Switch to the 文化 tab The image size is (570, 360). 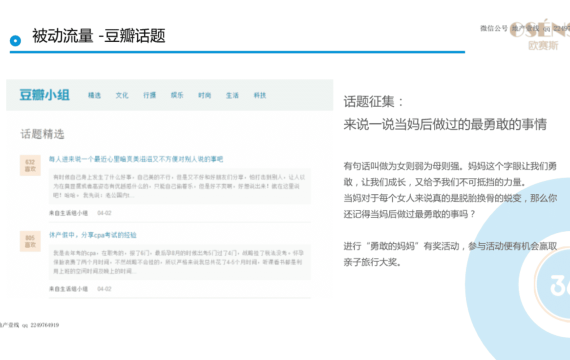[x=122, y=95]
